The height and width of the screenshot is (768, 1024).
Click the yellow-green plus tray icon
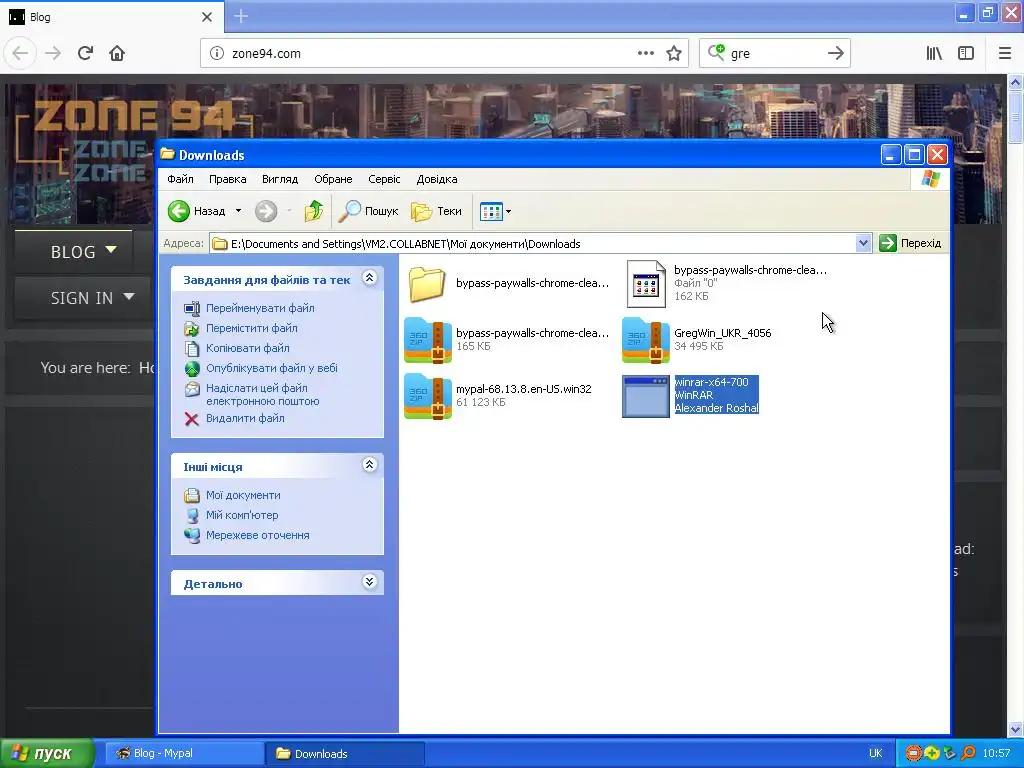(931, 754)
